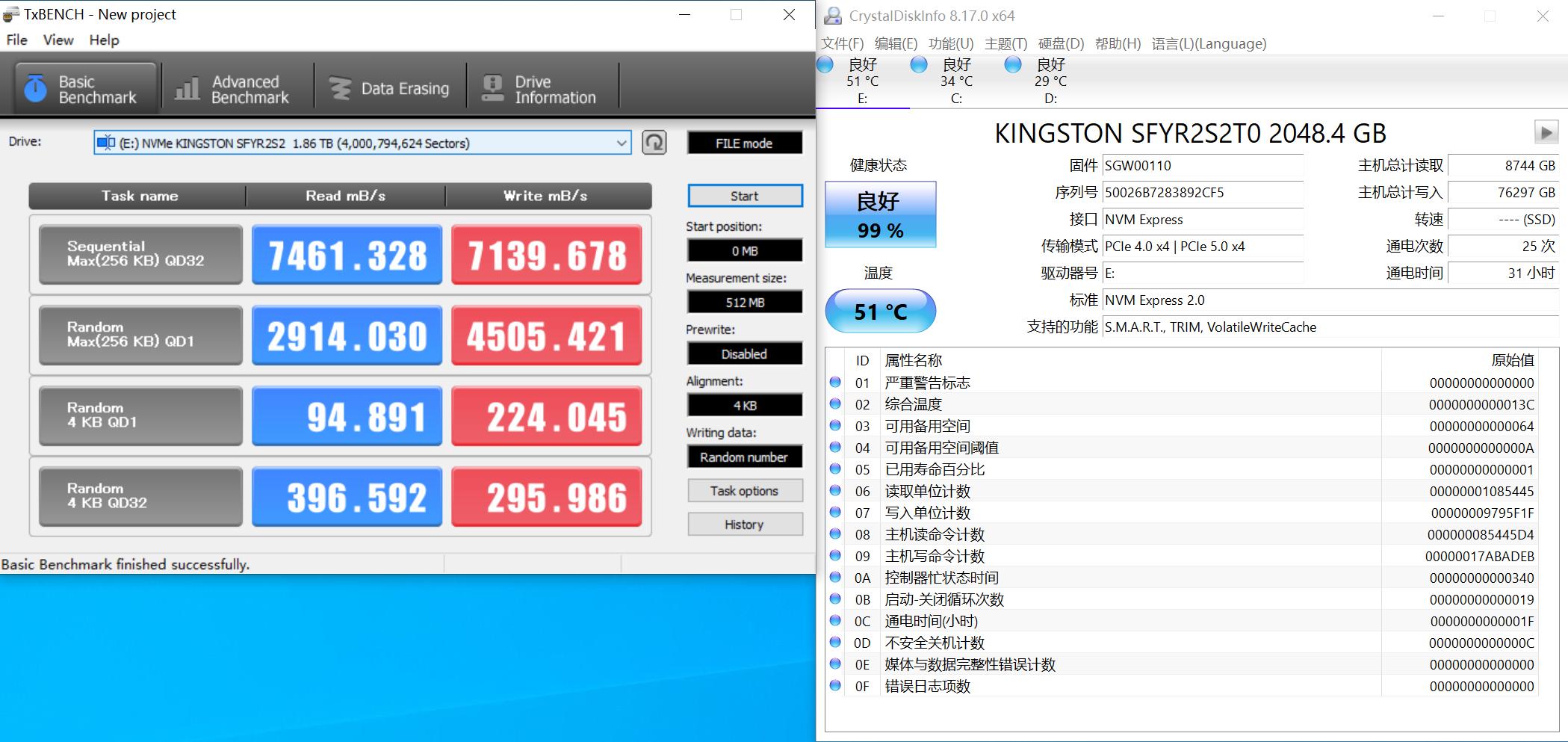Open the CrystalDiskInfo 功能(U) menu
The width and height of the screenshot is (1568, 742).
point(951,43)
